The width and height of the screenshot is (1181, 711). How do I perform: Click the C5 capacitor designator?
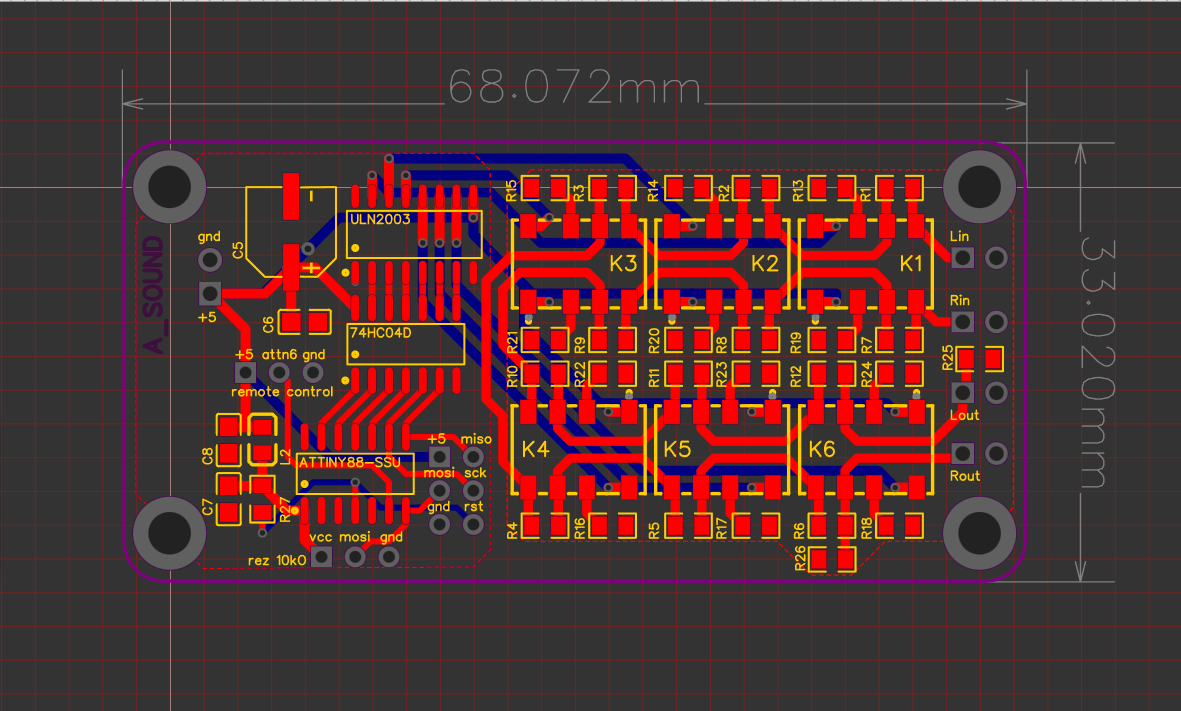coord(238,250)
